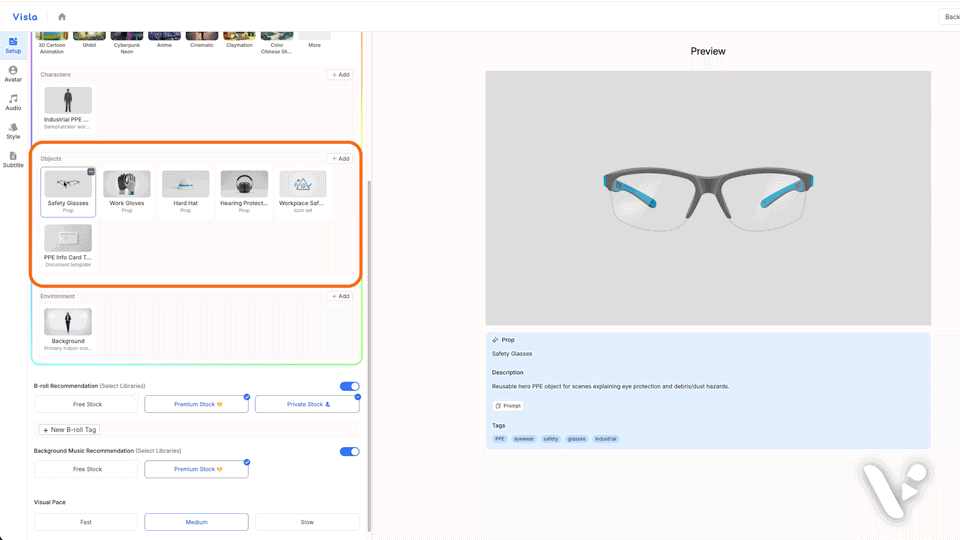The image size is (960, 540).
Task: Add a new B-roll tag
Action: coord(70,430)
